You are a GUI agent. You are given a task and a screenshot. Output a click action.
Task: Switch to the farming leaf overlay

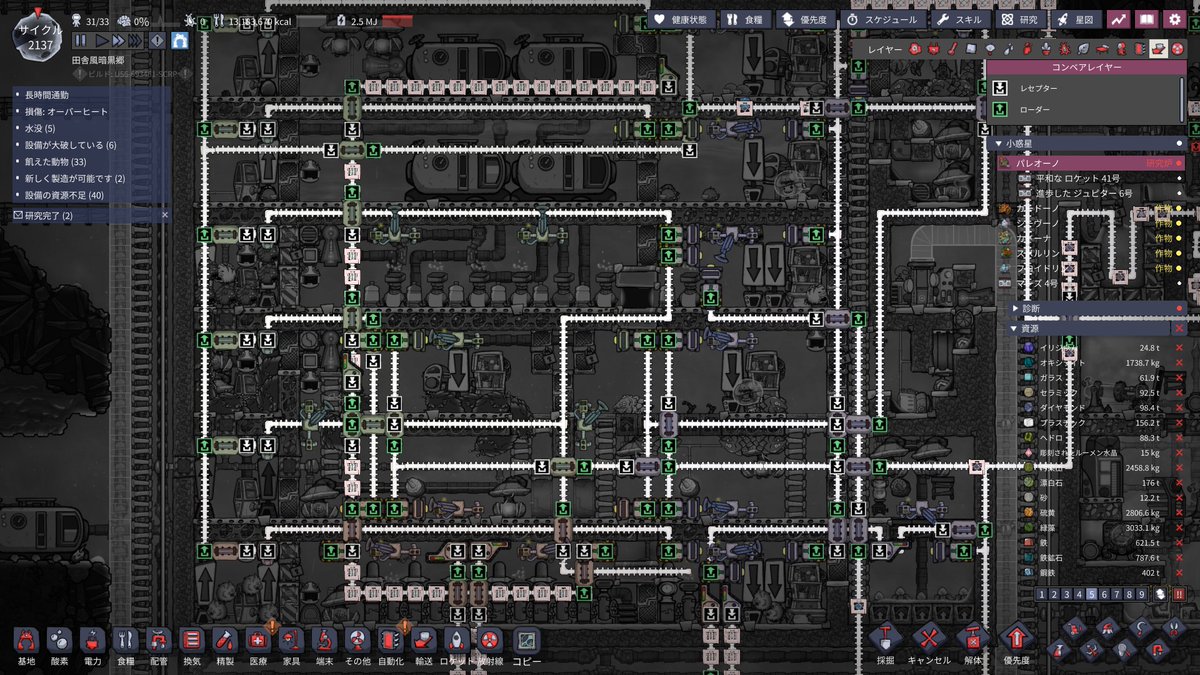1083,49
